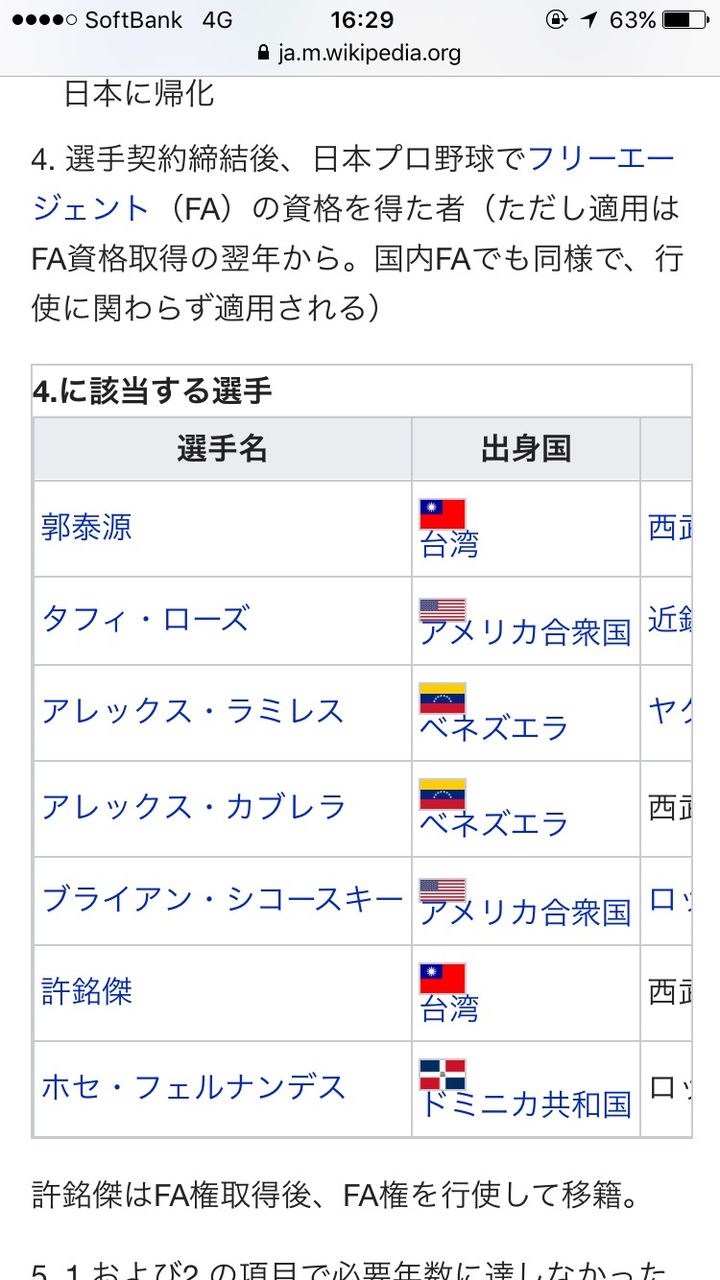
Task: Open the ブライアン・シコースキー link
Action: click(x=222, y=899)
